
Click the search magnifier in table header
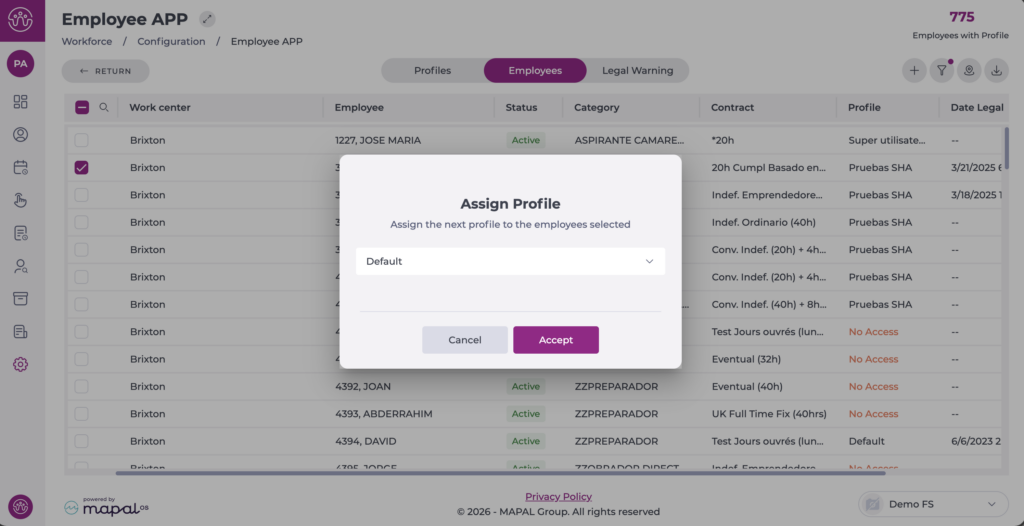tap(104, 107)
